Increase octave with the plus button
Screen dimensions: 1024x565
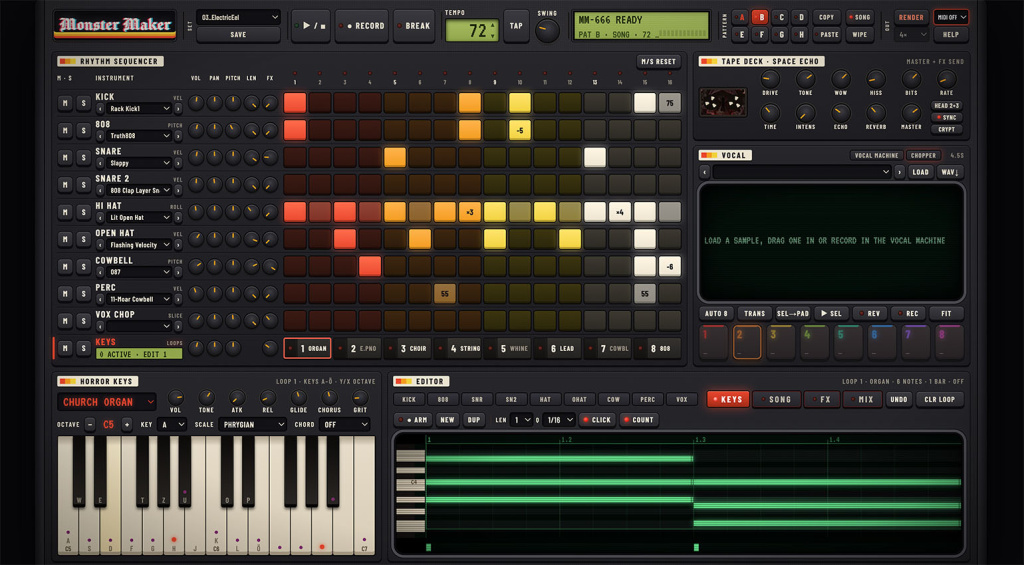pos(127,424)
